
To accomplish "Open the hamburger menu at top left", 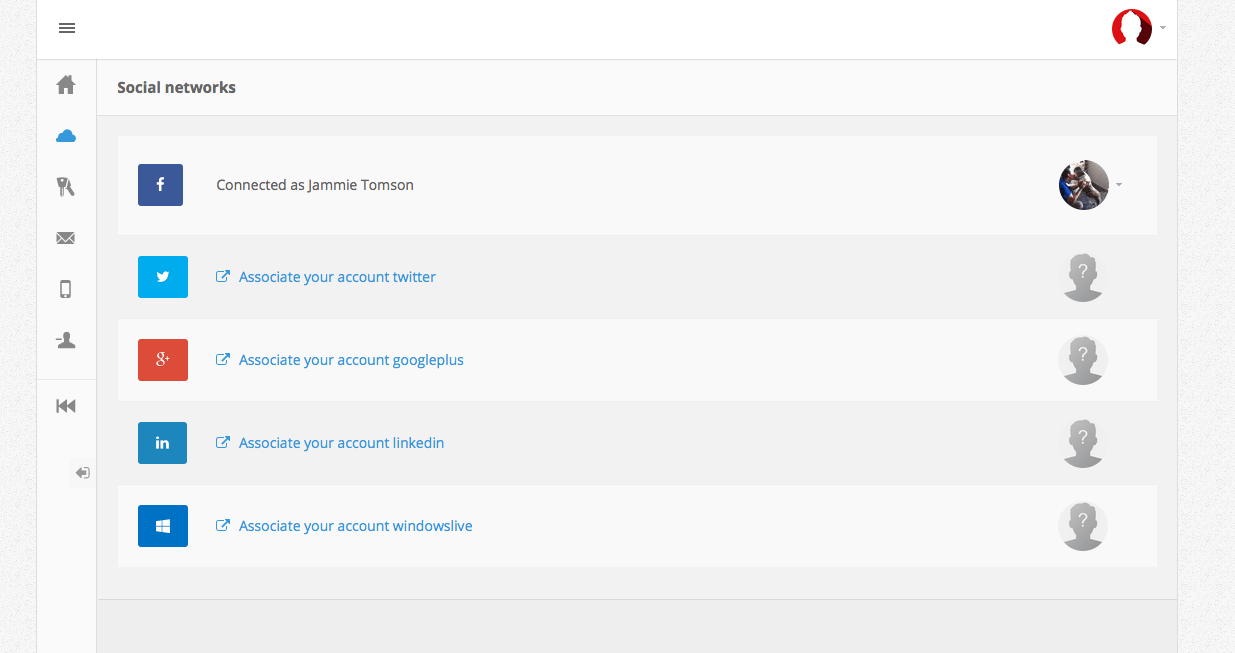I will tap(67, 28).
